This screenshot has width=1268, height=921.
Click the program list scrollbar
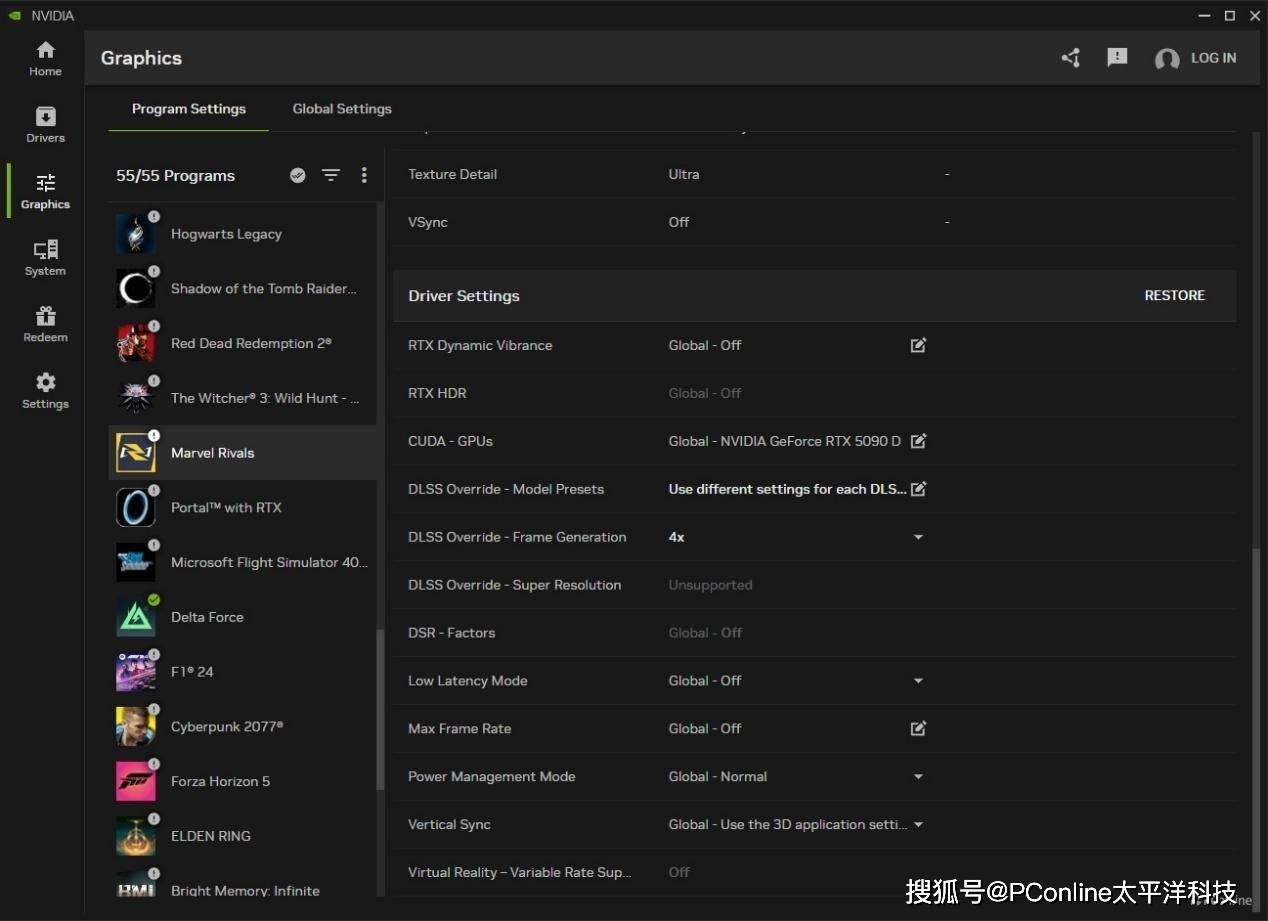[380, 710]
